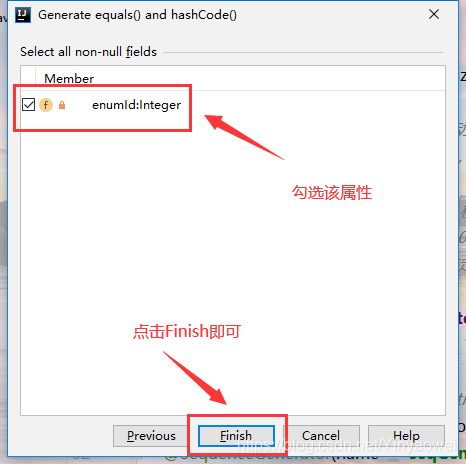
Task: Click Finish to generate the methods
Action: pos(236,436)
